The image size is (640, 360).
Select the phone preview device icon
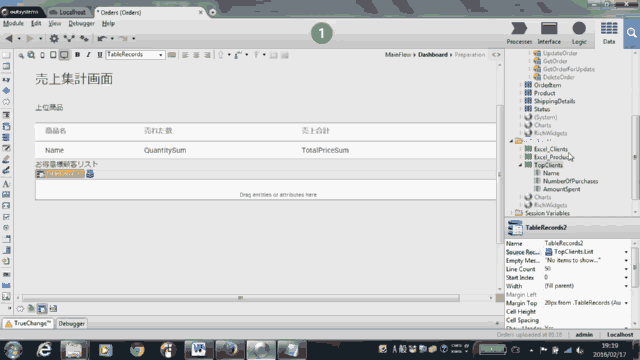pyautogui.click(x=42, y=55)
